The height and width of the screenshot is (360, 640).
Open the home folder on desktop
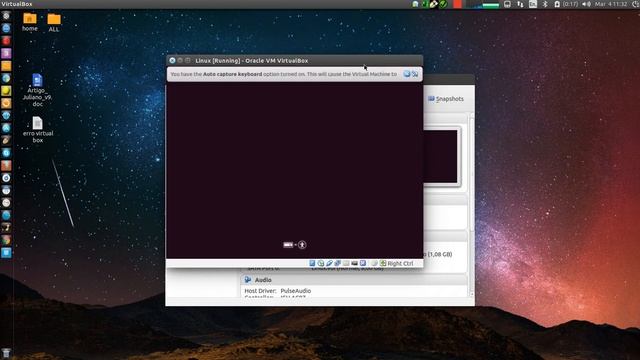click(30, 22)
